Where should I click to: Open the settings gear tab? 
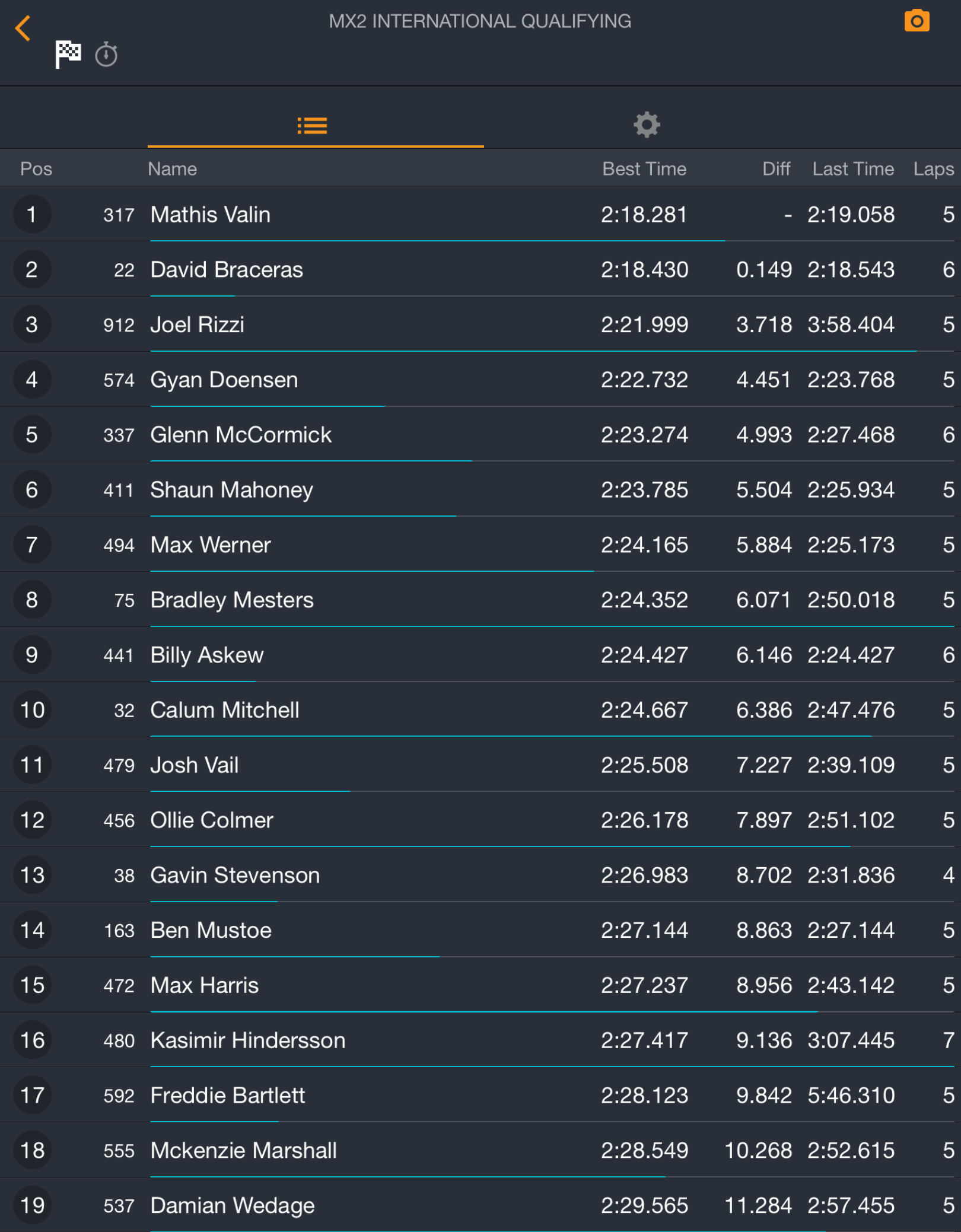click(x=646, y=125)
